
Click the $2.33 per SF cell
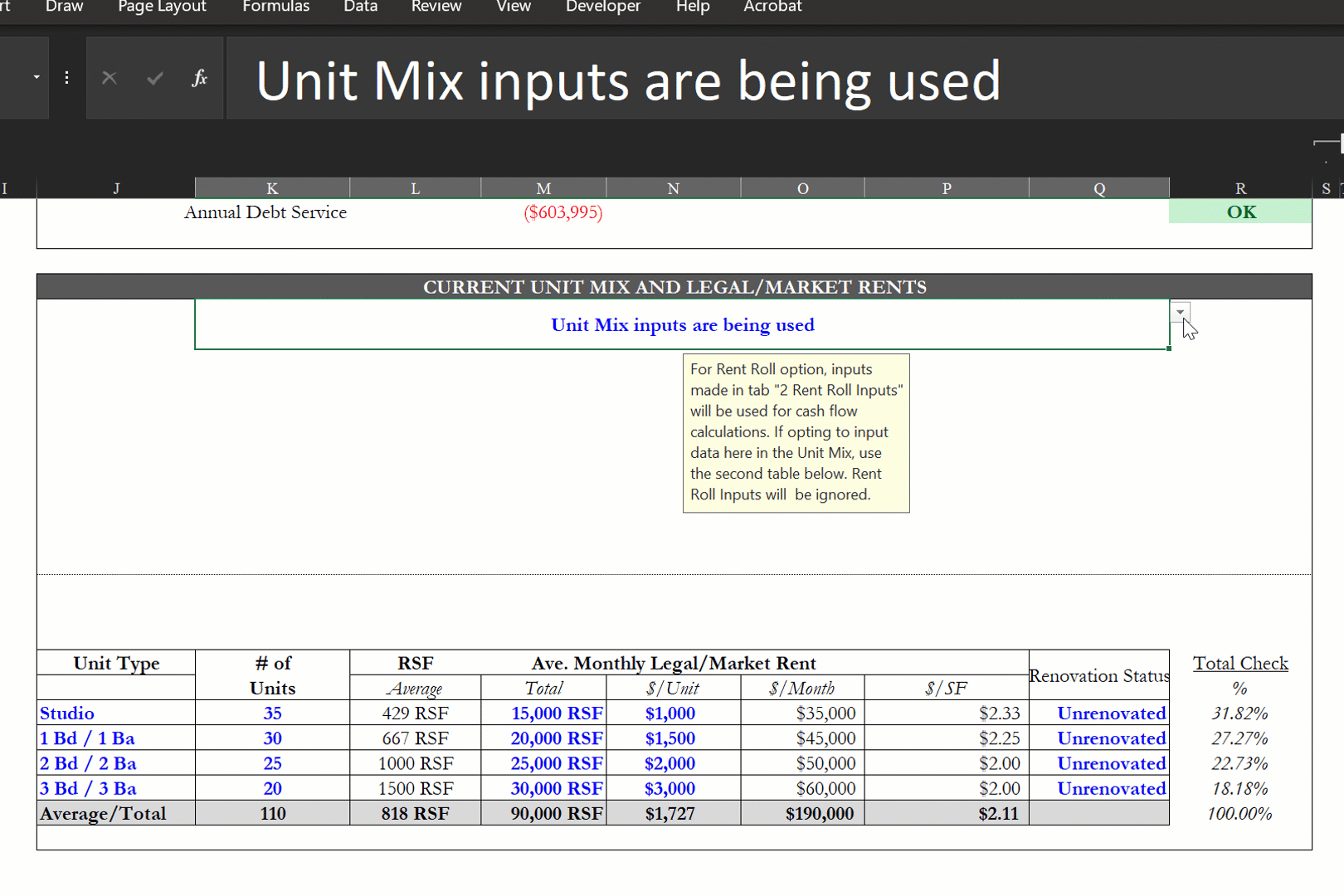click(x=947, y=713)
